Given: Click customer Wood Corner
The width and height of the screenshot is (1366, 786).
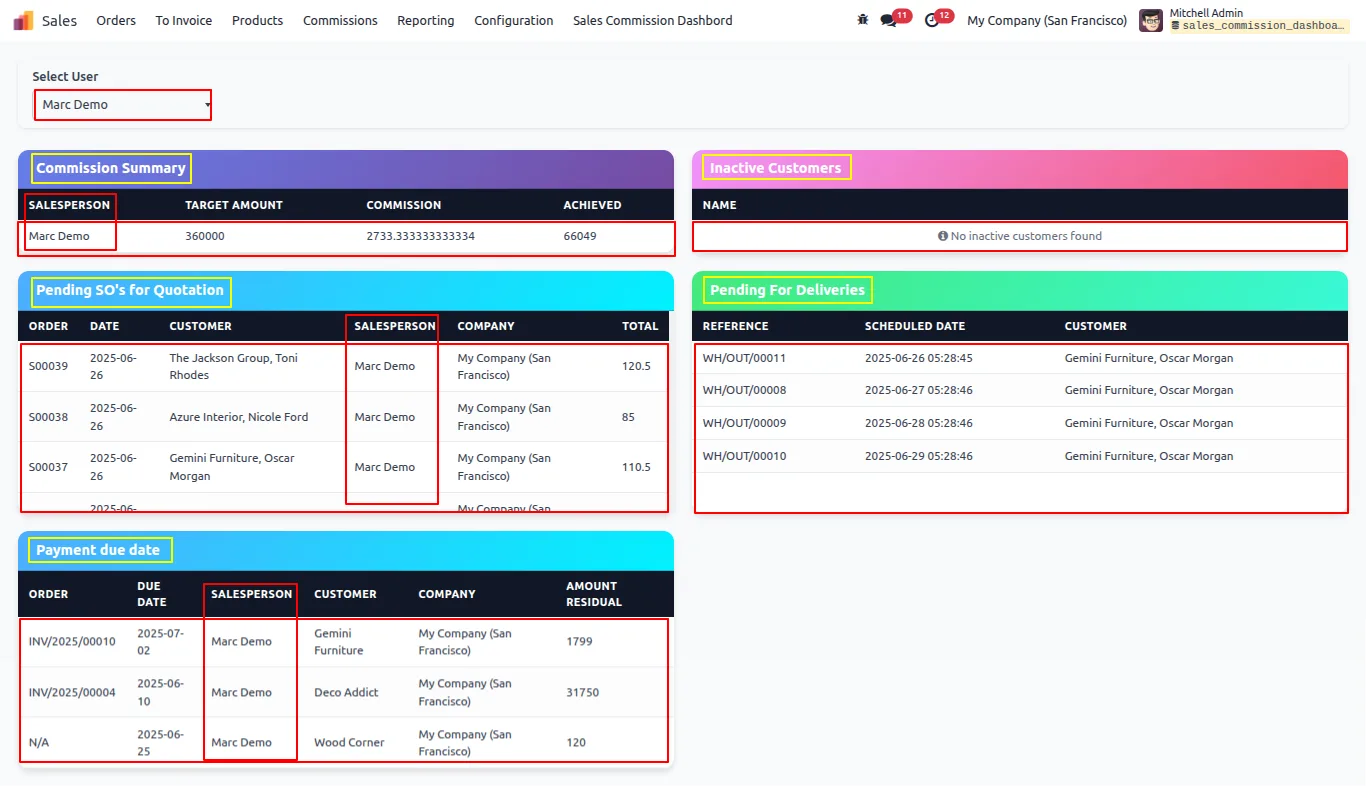Looking at the screenshot, I should click(x=349, y=742).
